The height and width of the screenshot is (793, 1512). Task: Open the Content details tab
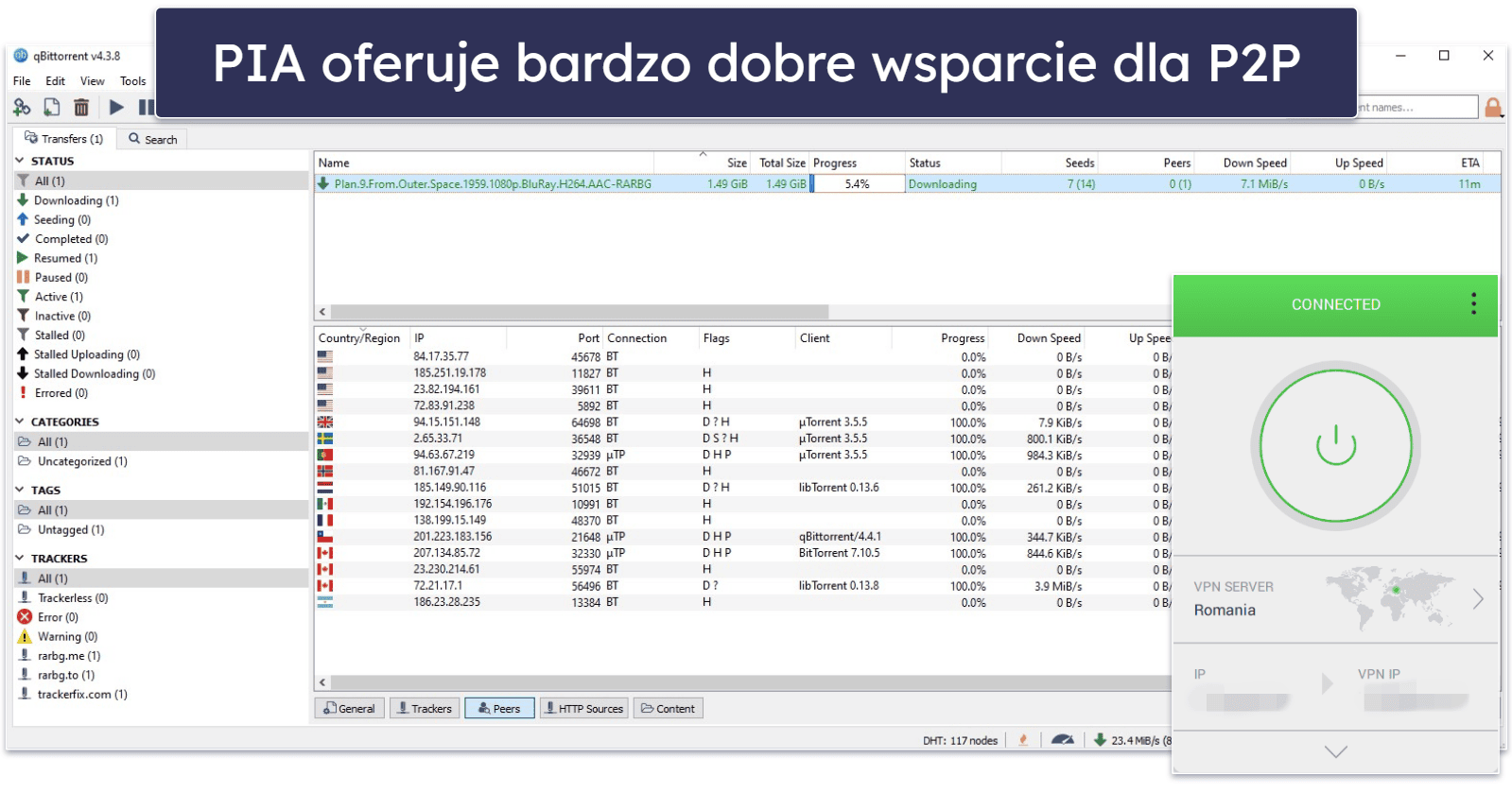pyautogui.click(x=668, y=709)
